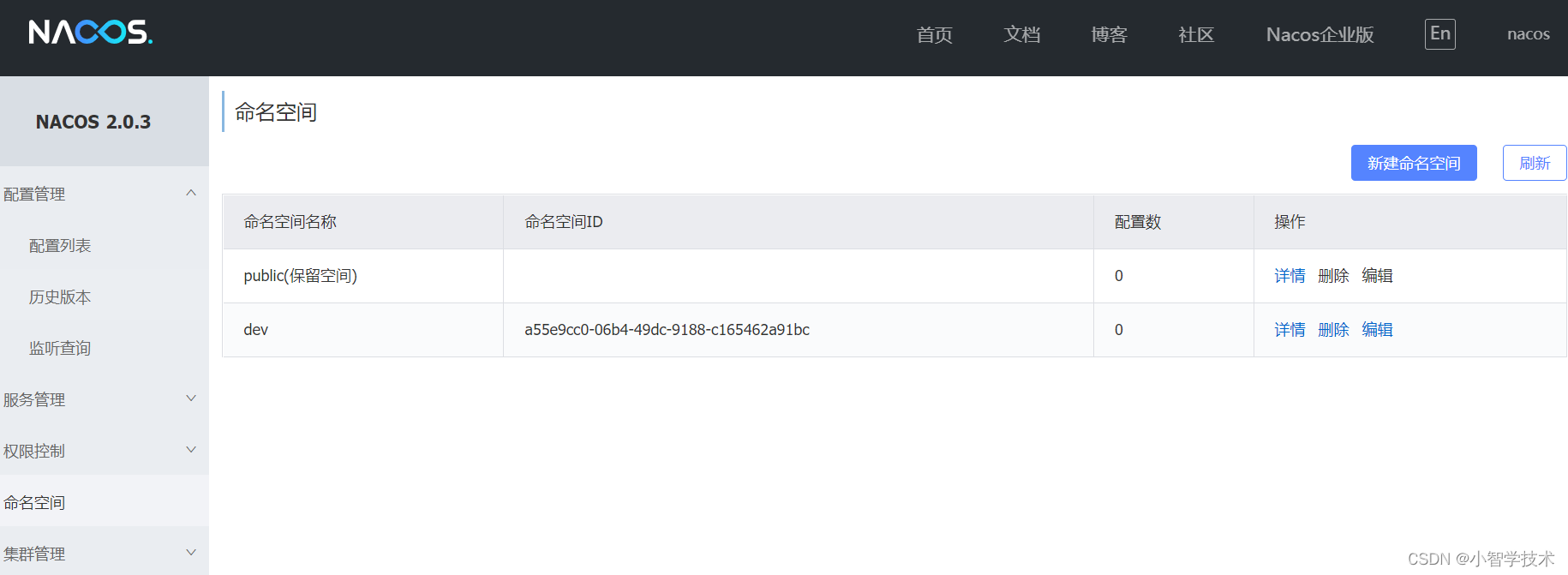Expand the 服务管理 menu section
Viewport: 1568px width, 575px height.
(x=105, y=399)
